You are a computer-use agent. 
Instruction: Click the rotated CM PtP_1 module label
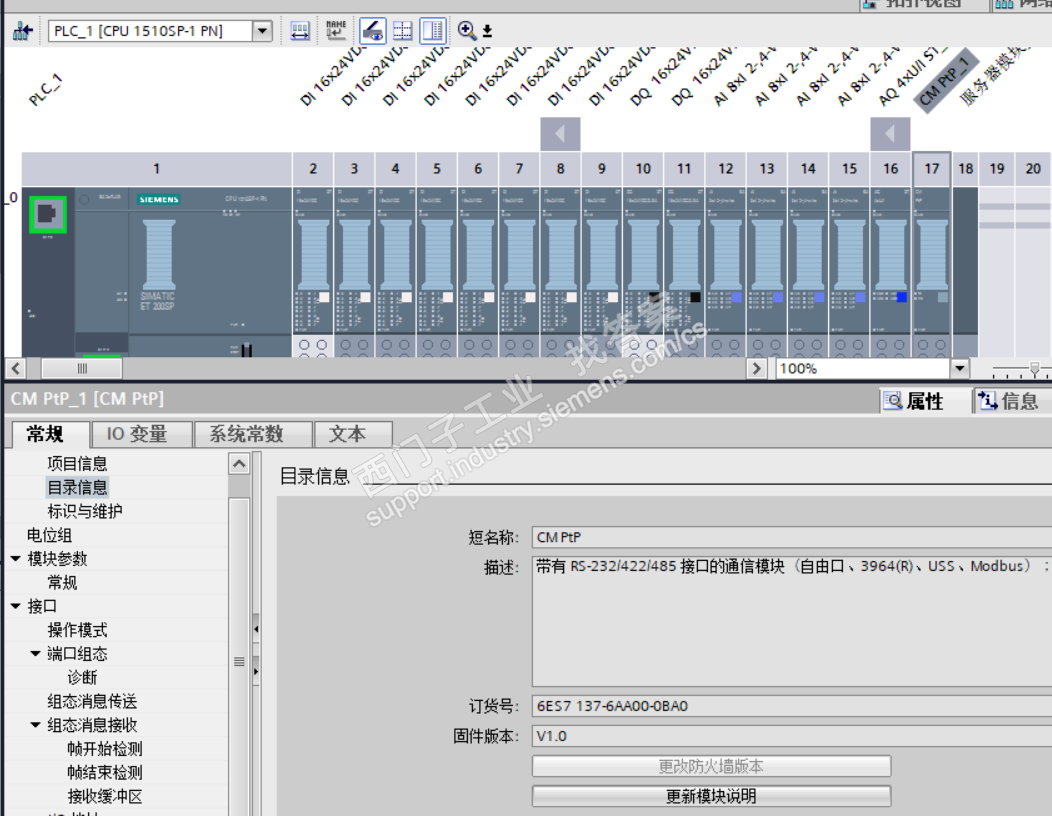[944, 82]
